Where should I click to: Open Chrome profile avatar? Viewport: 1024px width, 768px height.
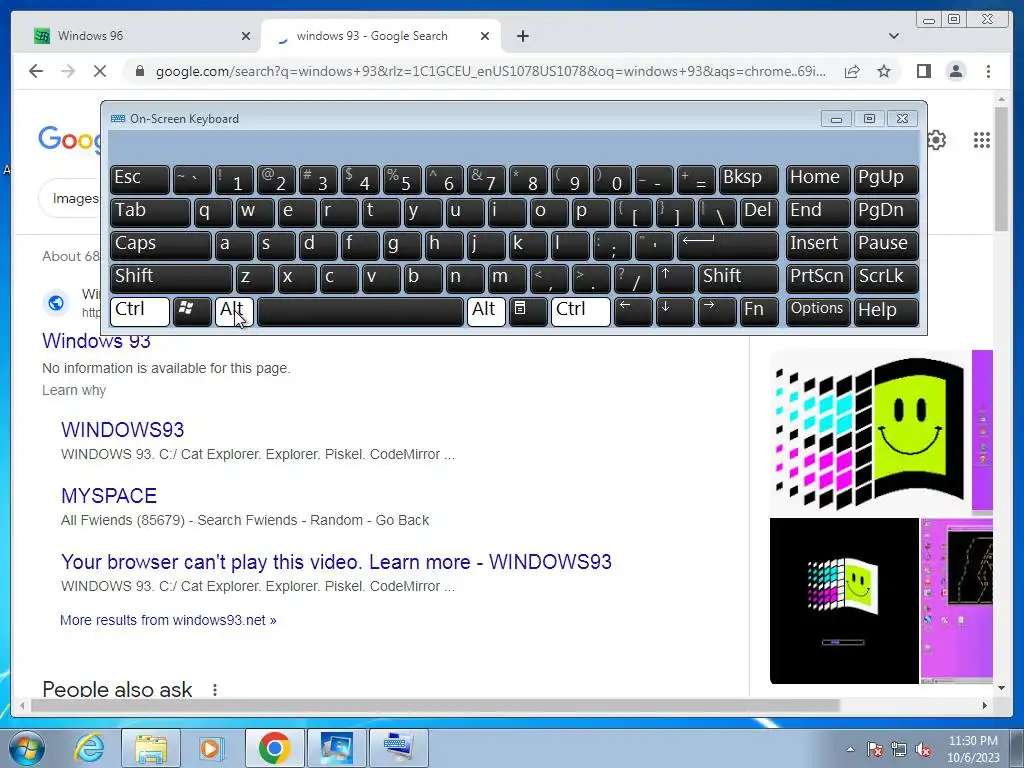tap(955, 71)
